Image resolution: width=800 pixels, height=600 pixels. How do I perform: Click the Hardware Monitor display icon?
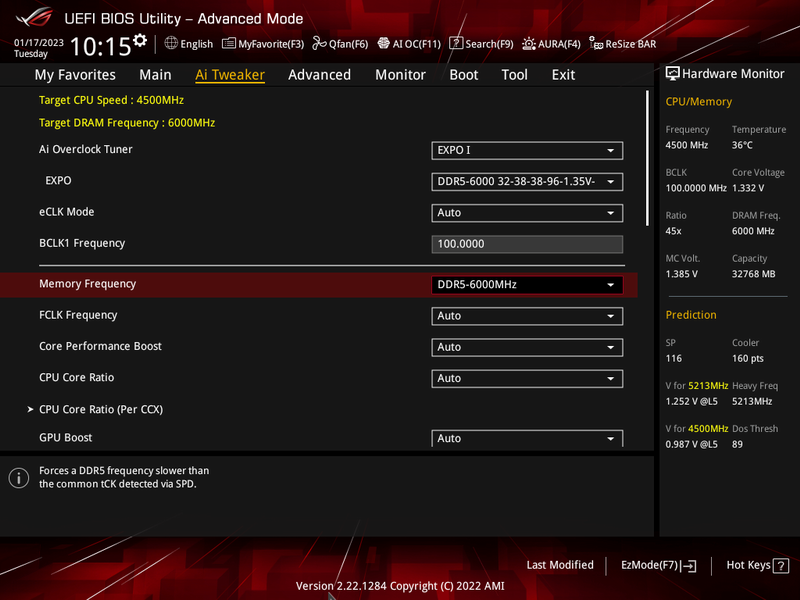(x=672, y=73)
